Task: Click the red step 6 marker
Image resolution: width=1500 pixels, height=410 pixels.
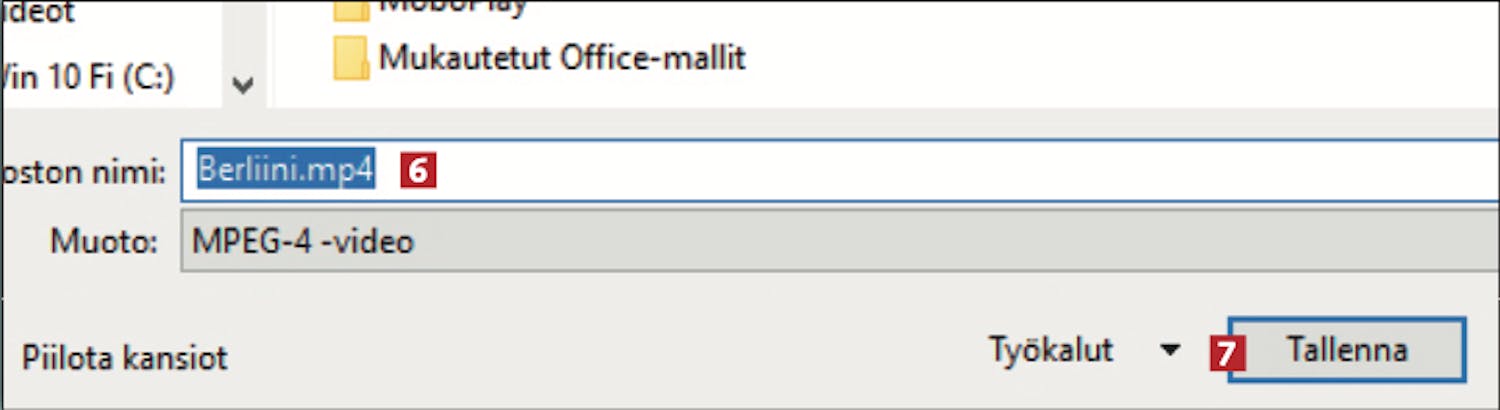Action: coord(418,171)
